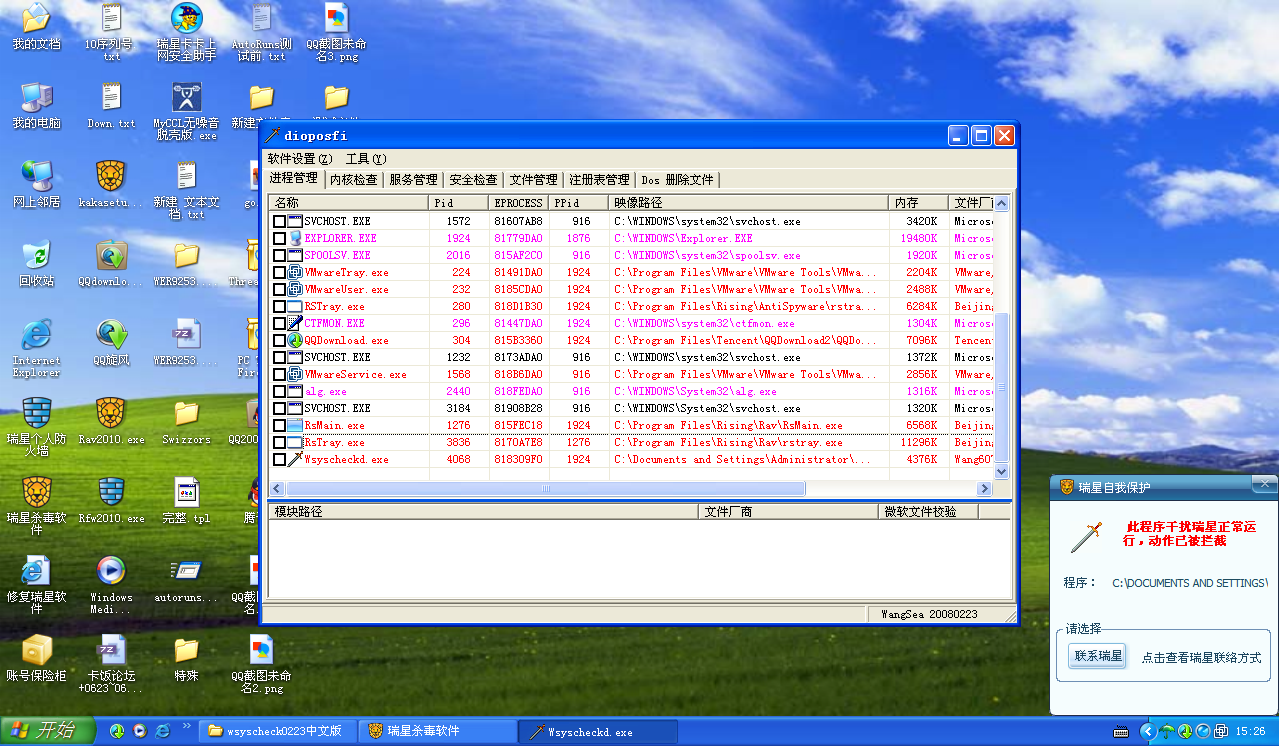
Task: Click the green umbrella tray icon
Action: tap(1166, 732)
